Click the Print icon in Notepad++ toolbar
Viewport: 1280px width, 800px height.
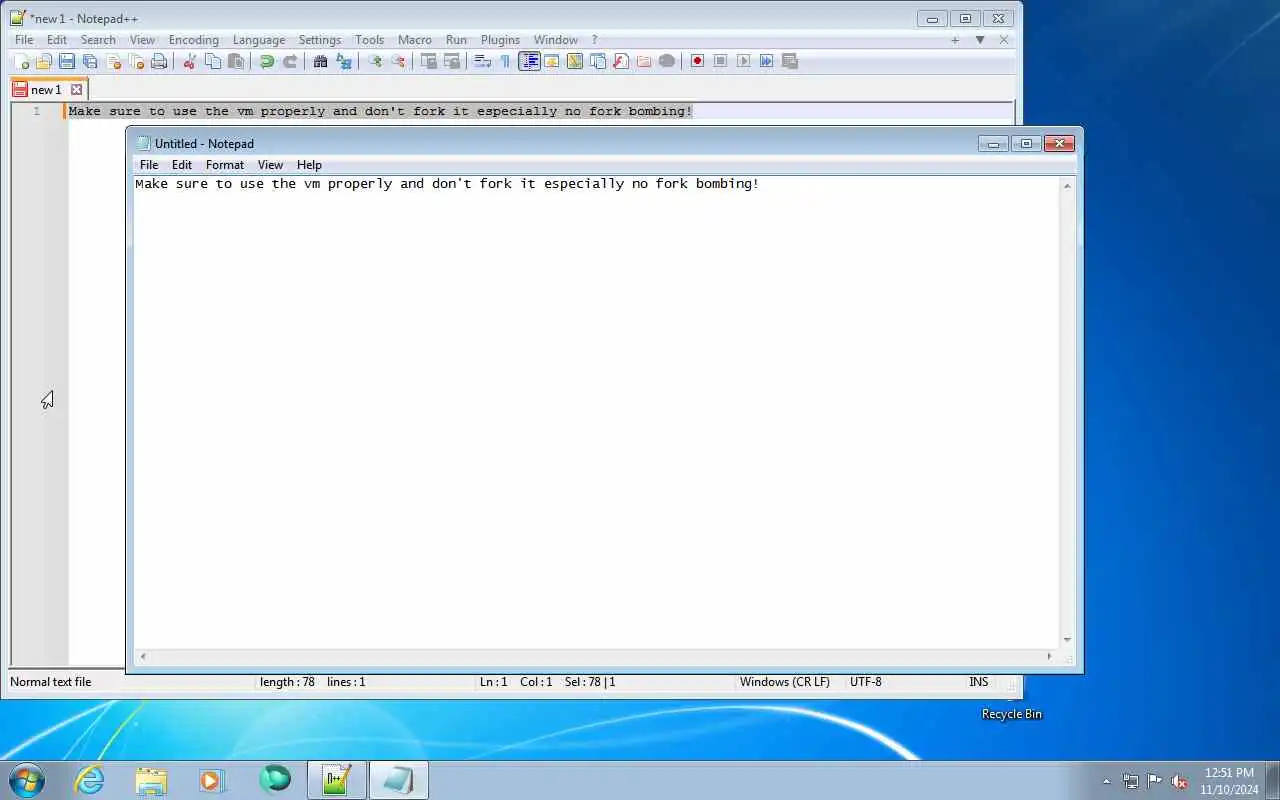[159, 61]
